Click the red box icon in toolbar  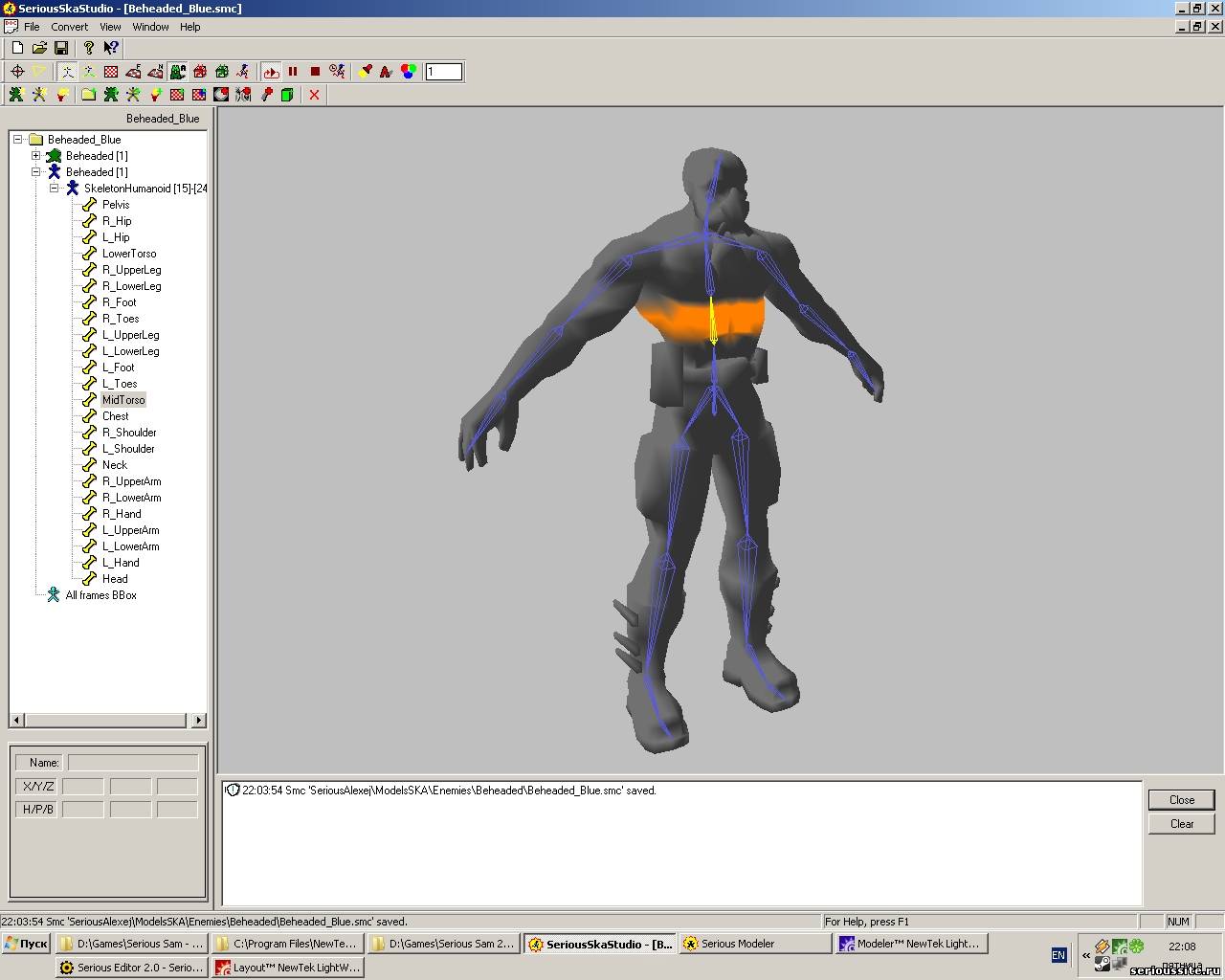[200, 72]
